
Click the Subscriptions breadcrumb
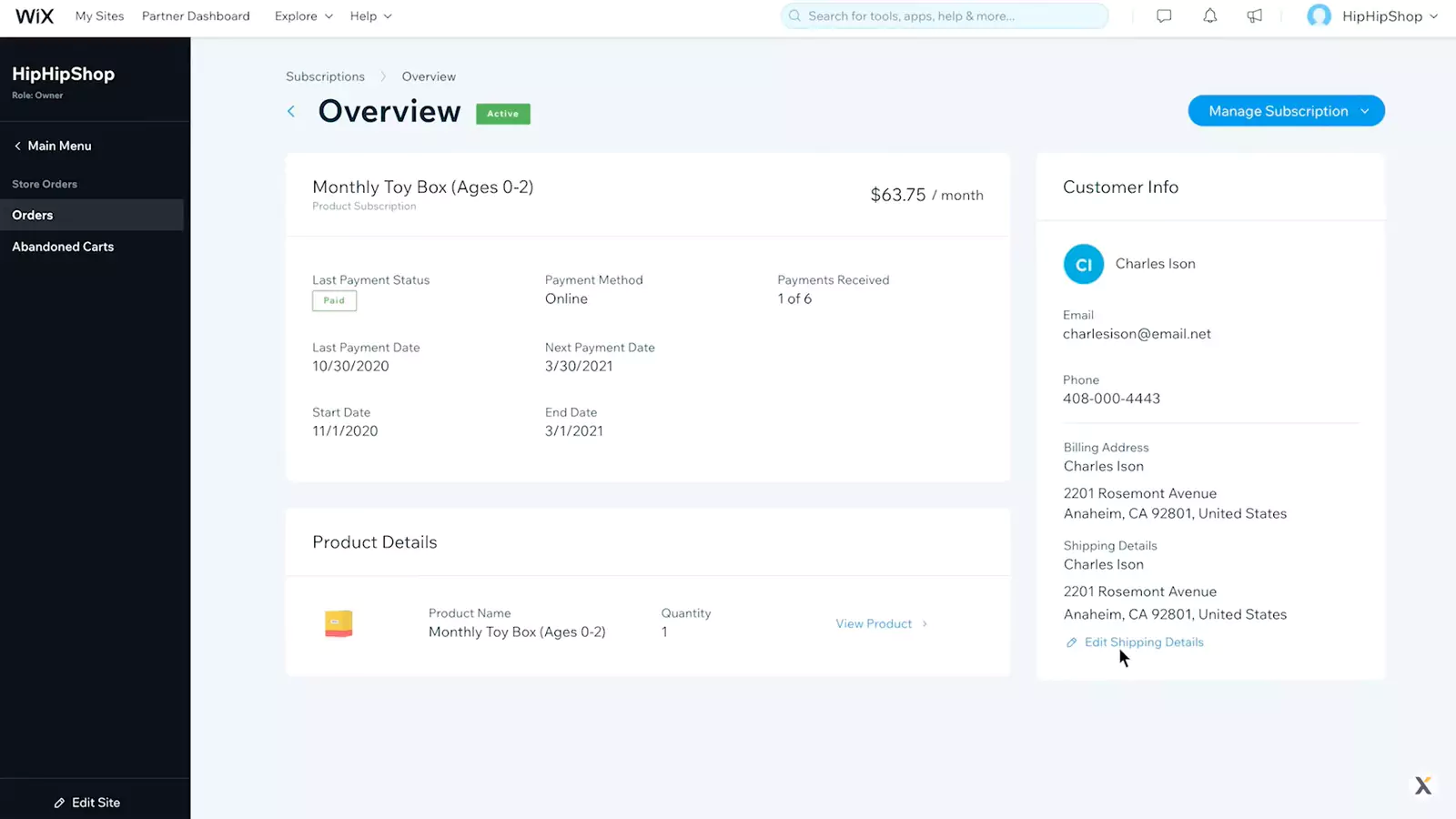tap(325, 76)
